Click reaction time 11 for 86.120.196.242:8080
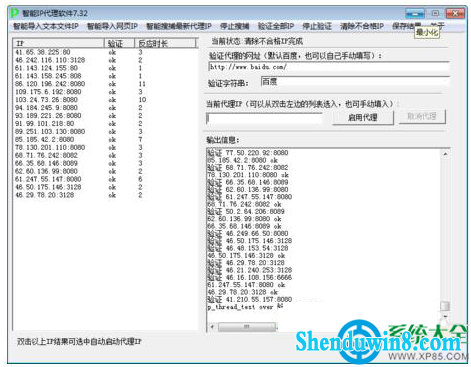The width and height of the screenshot is (471, 367). (142, 84)
